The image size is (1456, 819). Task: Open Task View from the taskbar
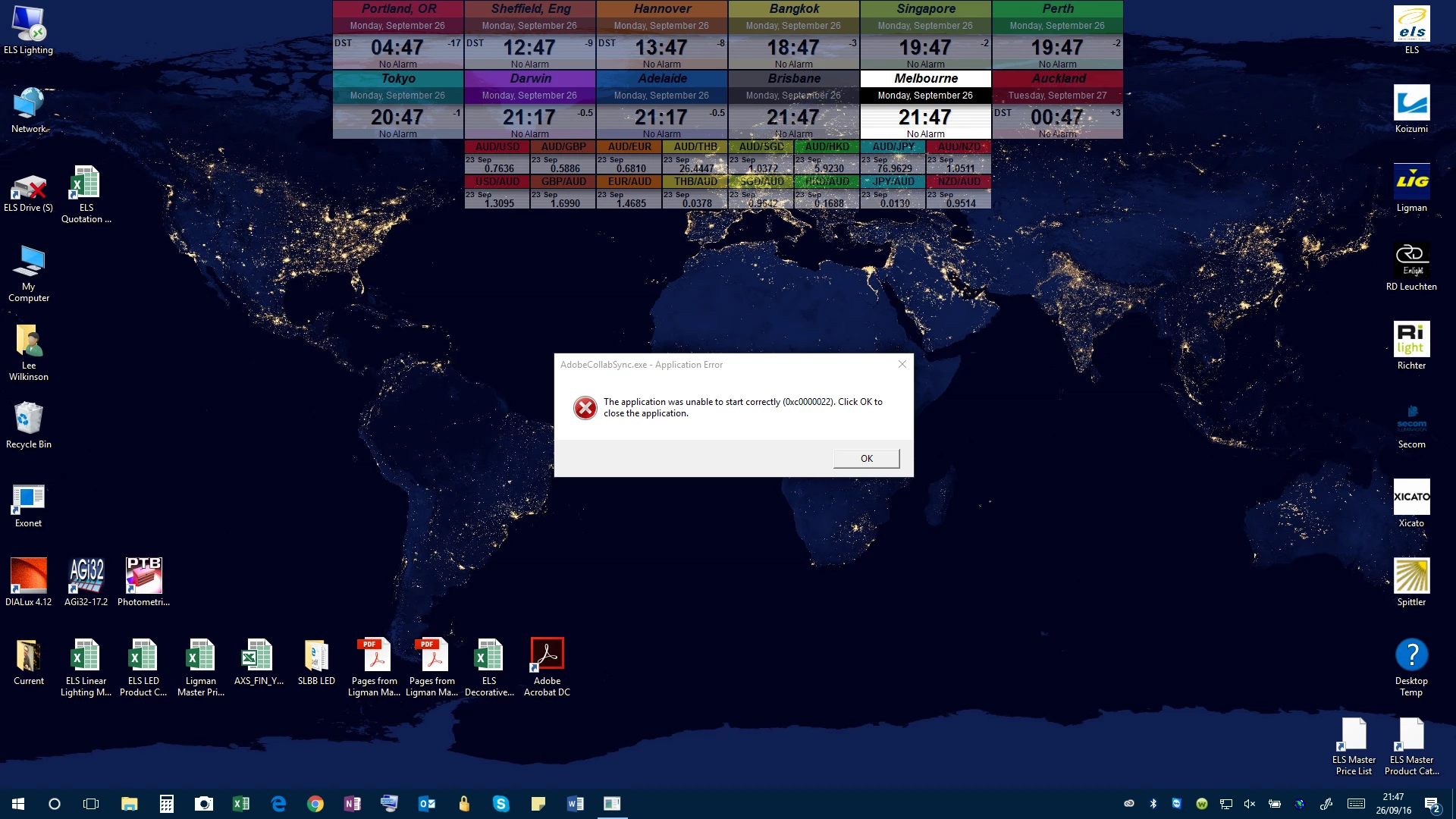tap(91, 804)
